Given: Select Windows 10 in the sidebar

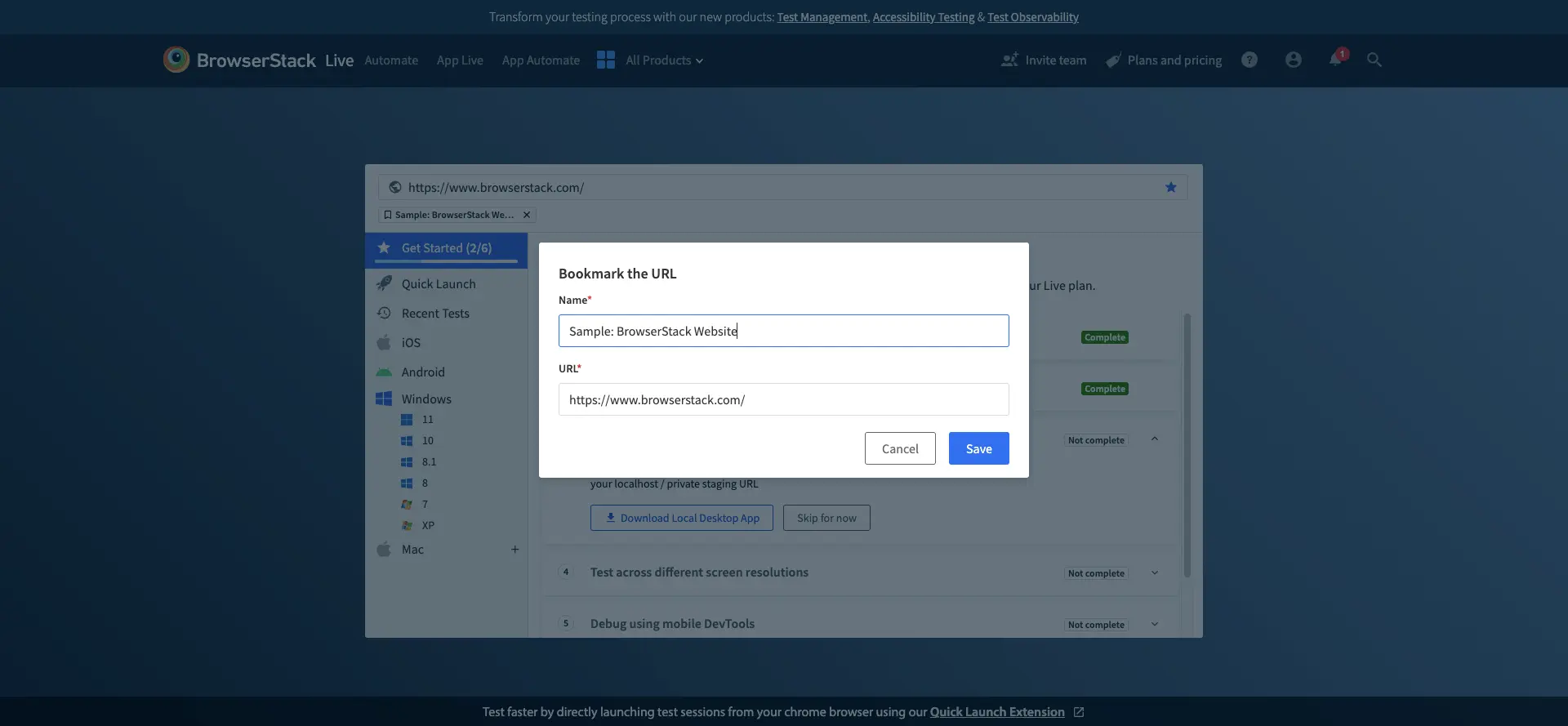Looking at the screenshot, I should click(427, 441).
